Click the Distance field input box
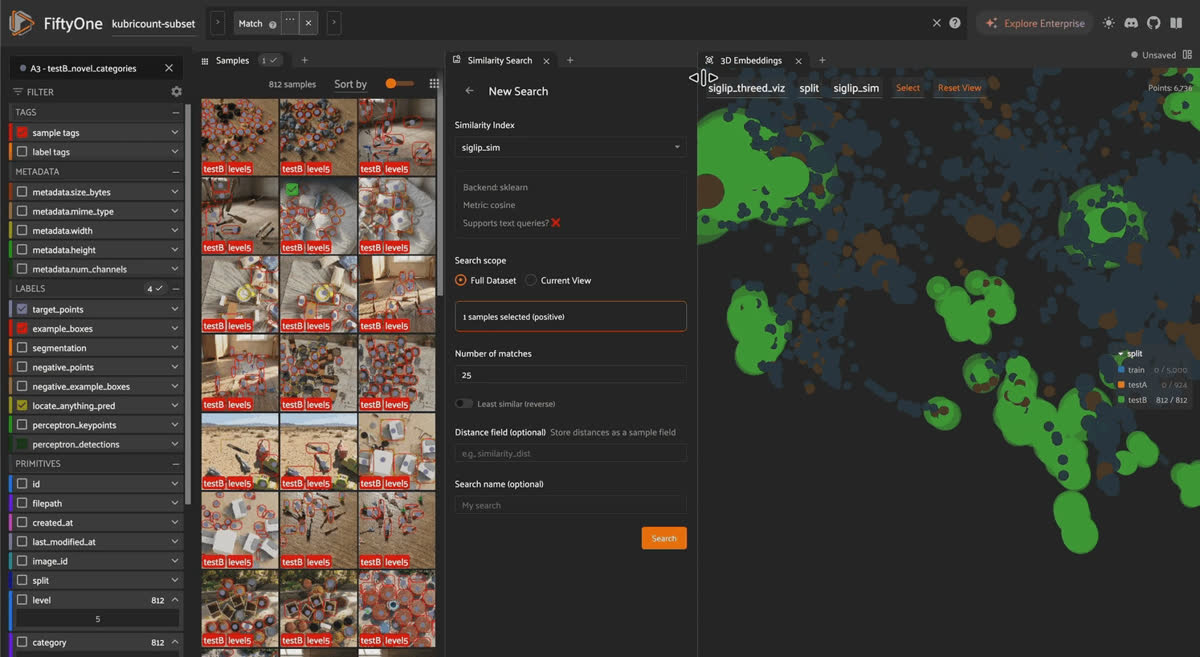This screenshot has height=657, width=1200. (x=570, y=453)
